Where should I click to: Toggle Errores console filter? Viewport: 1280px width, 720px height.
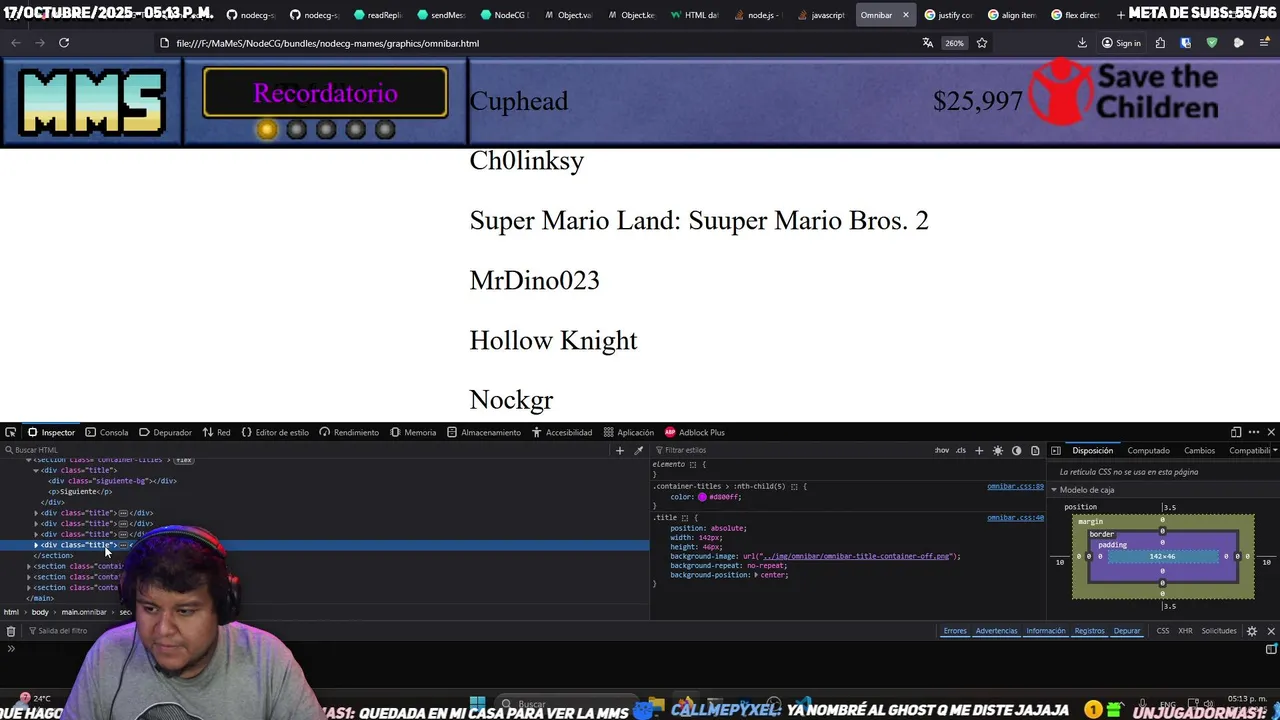coord(955,631)
